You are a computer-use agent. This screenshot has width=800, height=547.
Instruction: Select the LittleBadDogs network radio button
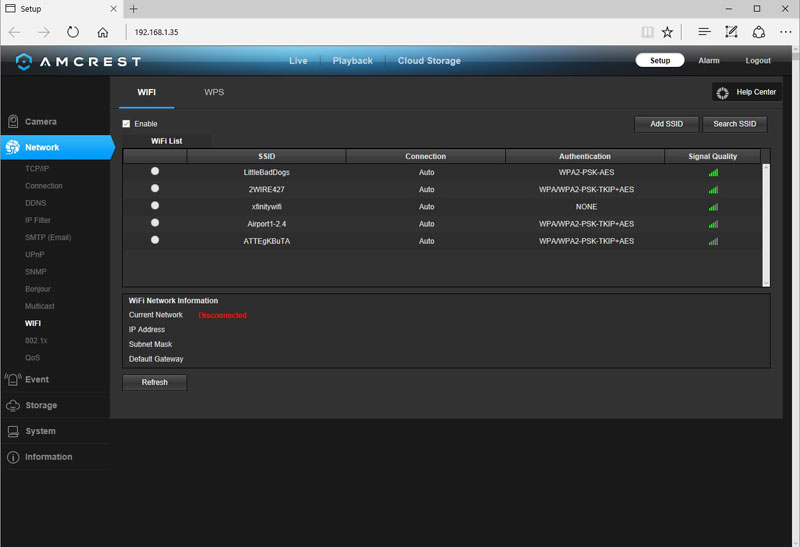tap(155, 172)
